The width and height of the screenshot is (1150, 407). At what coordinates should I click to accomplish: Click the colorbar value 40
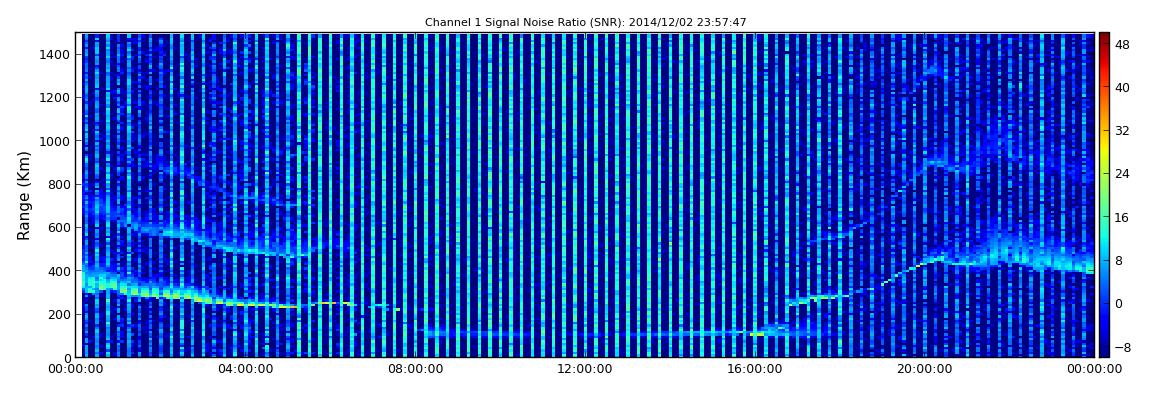click(x=1122, y=87)
